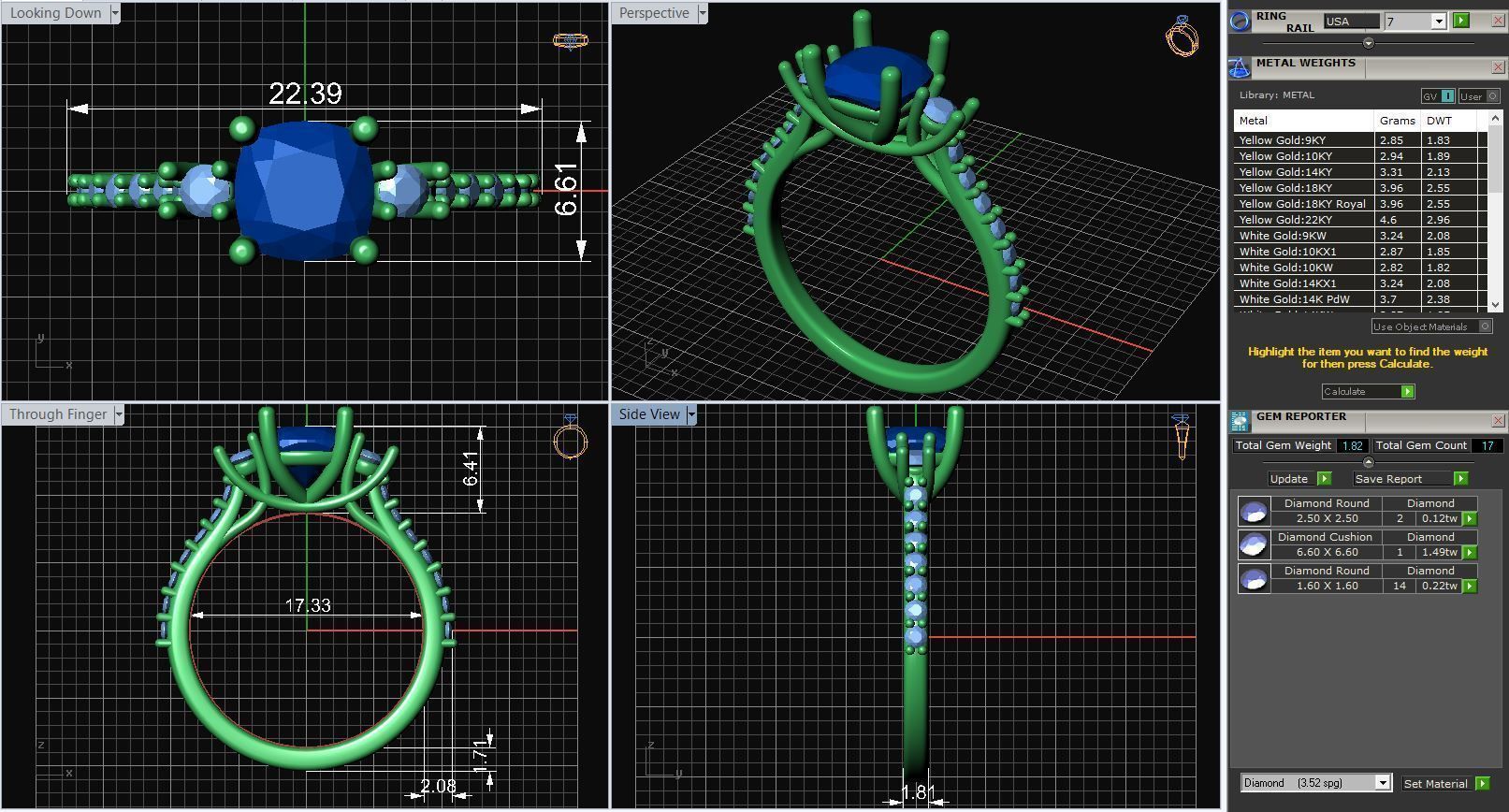Select White Gold:10KW row
The width and height of the screenshot is (1509, 812).
pos(1360,268)
